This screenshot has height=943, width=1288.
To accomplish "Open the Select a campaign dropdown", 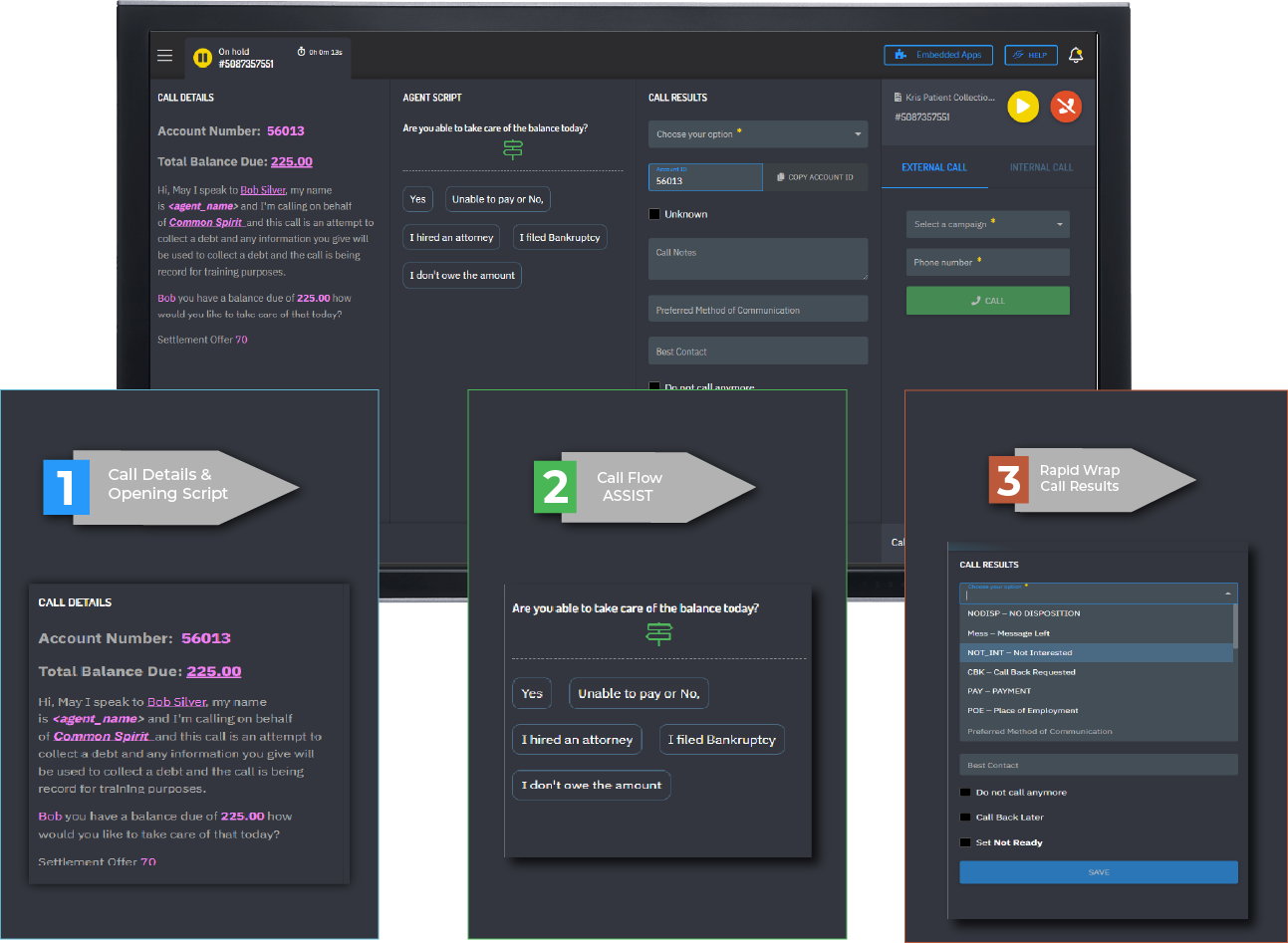I will 986,224.
